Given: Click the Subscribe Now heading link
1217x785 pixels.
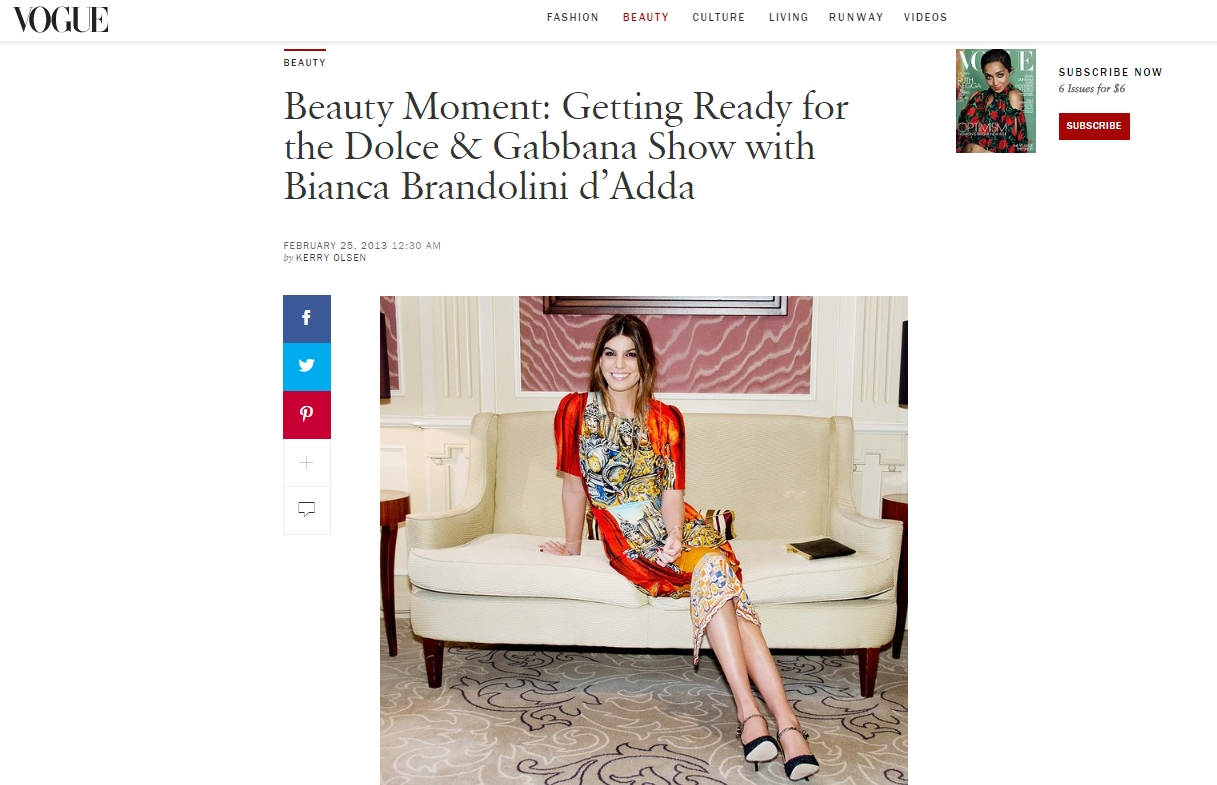Looking at the screenshot, I should (x=1111, y=72).
